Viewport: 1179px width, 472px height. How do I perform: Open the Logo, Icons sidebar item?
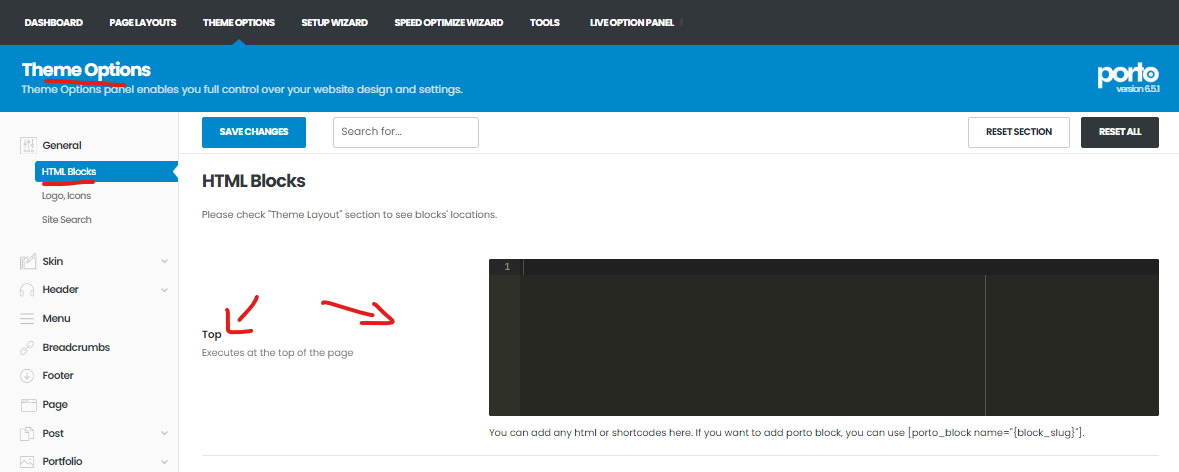point(66,196)
